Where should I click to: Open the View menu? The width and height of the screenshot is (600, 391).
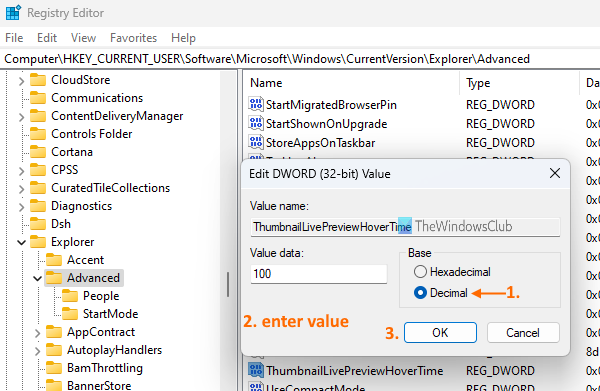tap(83, 38)
